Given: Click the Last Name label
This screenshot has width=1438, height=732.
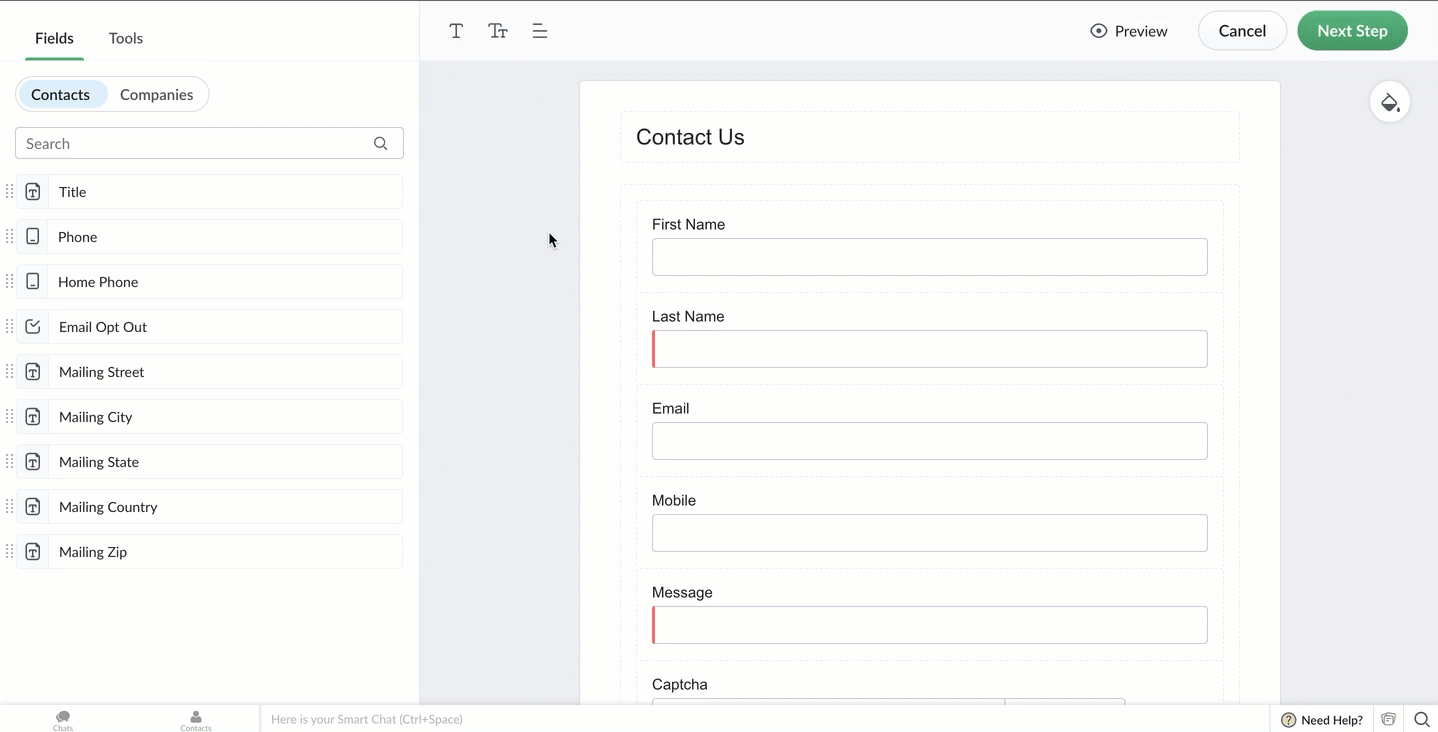Looking at the screenshot, I should pyautogui.click(x=688, y=316).
